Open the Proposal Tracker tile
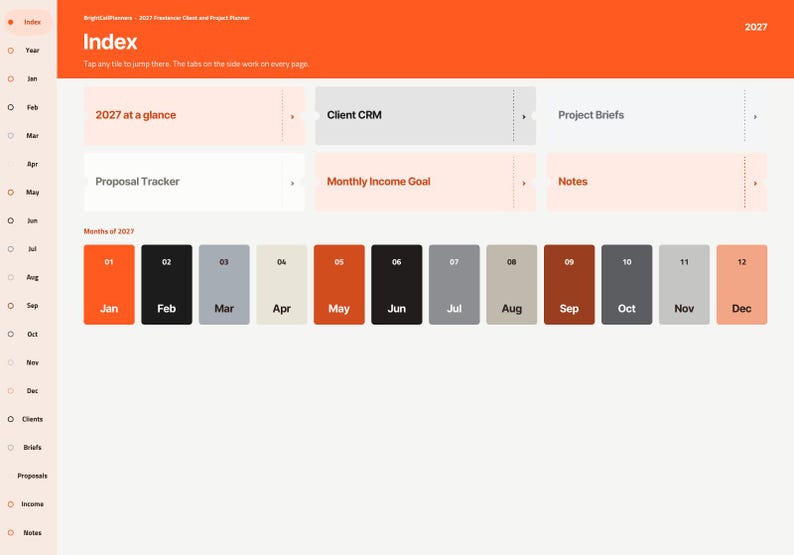The image size is (794, 555). [x=194, y=182]
